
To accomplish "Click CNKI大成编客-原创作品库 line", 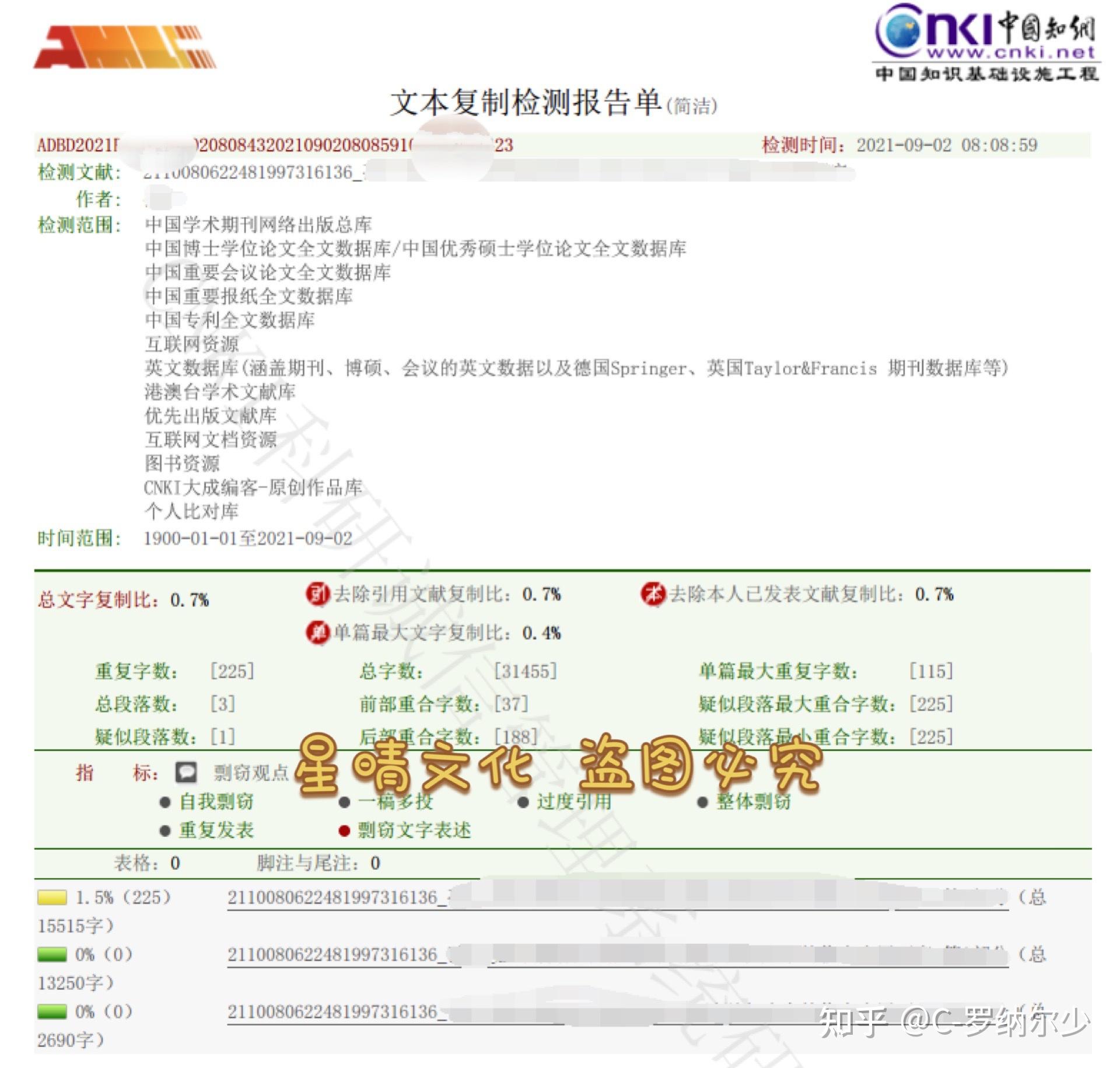I will pyautogui.click(x=253, y=487).
